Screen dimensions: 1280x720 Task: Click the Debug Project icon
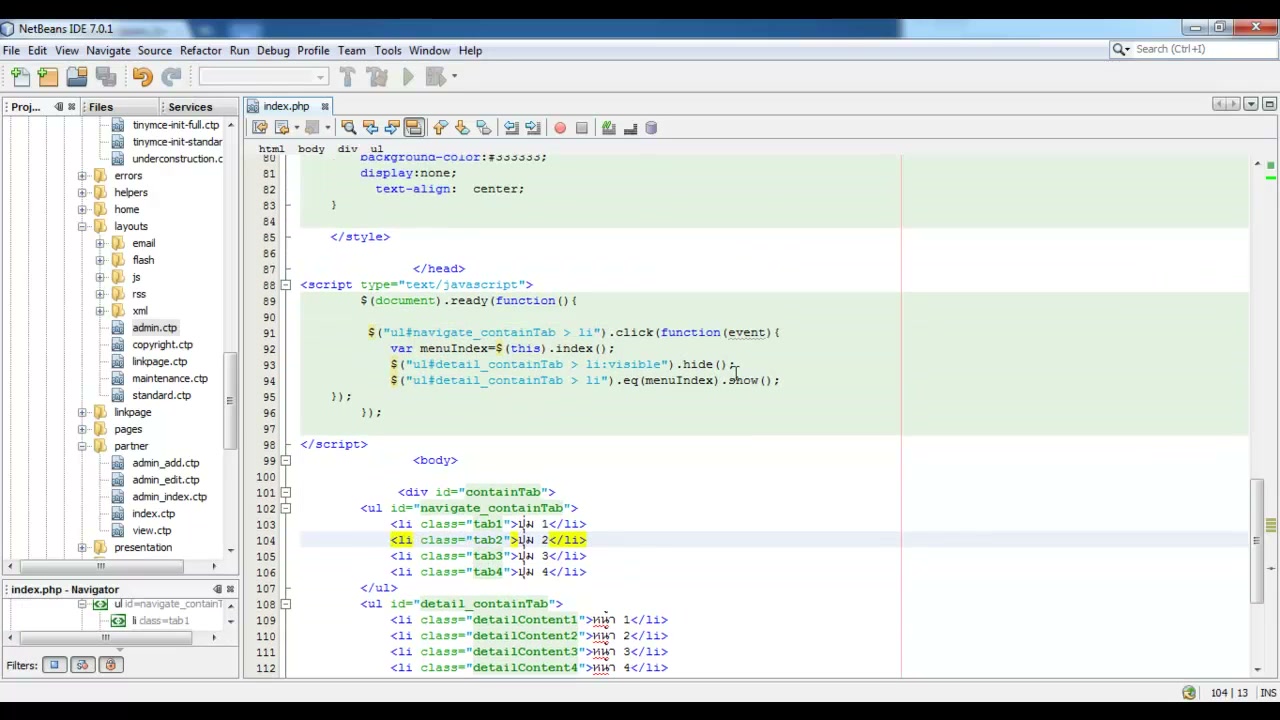pos(434,76)
